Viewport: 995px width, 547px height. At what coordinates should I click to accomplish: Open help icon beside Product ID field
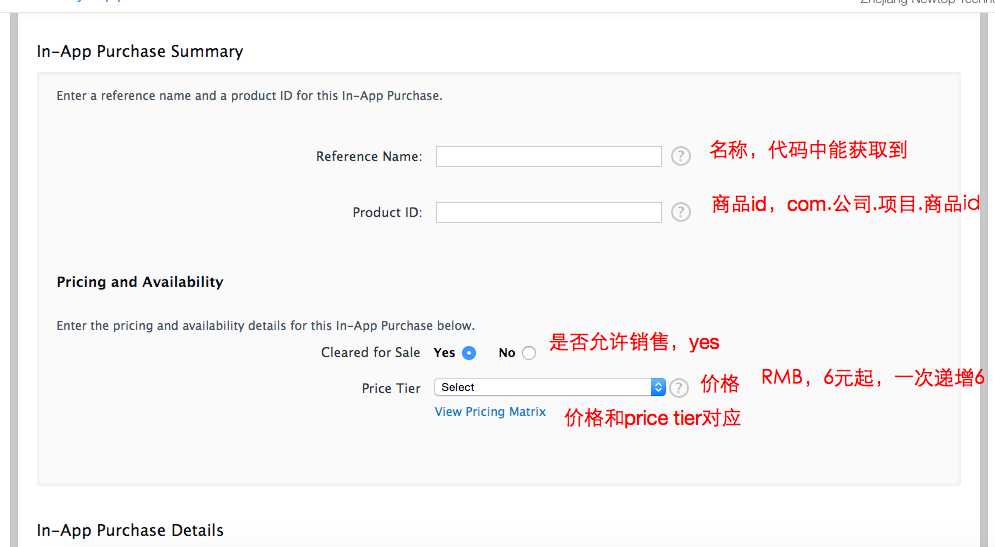click(x=681, y=212)
